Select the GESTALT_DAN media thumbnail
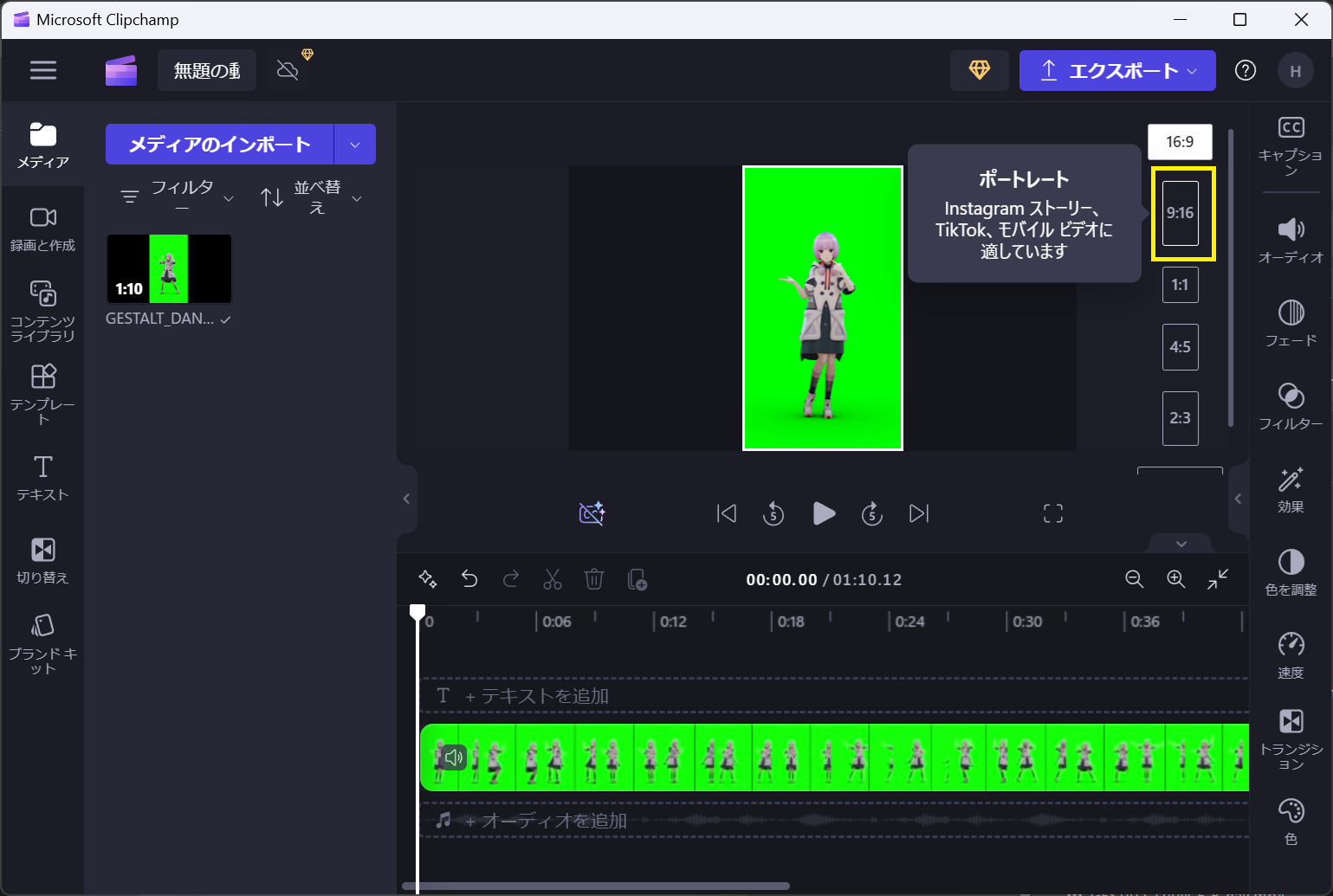This screenshot has height=896, width=1333. (x=168, y=268)
